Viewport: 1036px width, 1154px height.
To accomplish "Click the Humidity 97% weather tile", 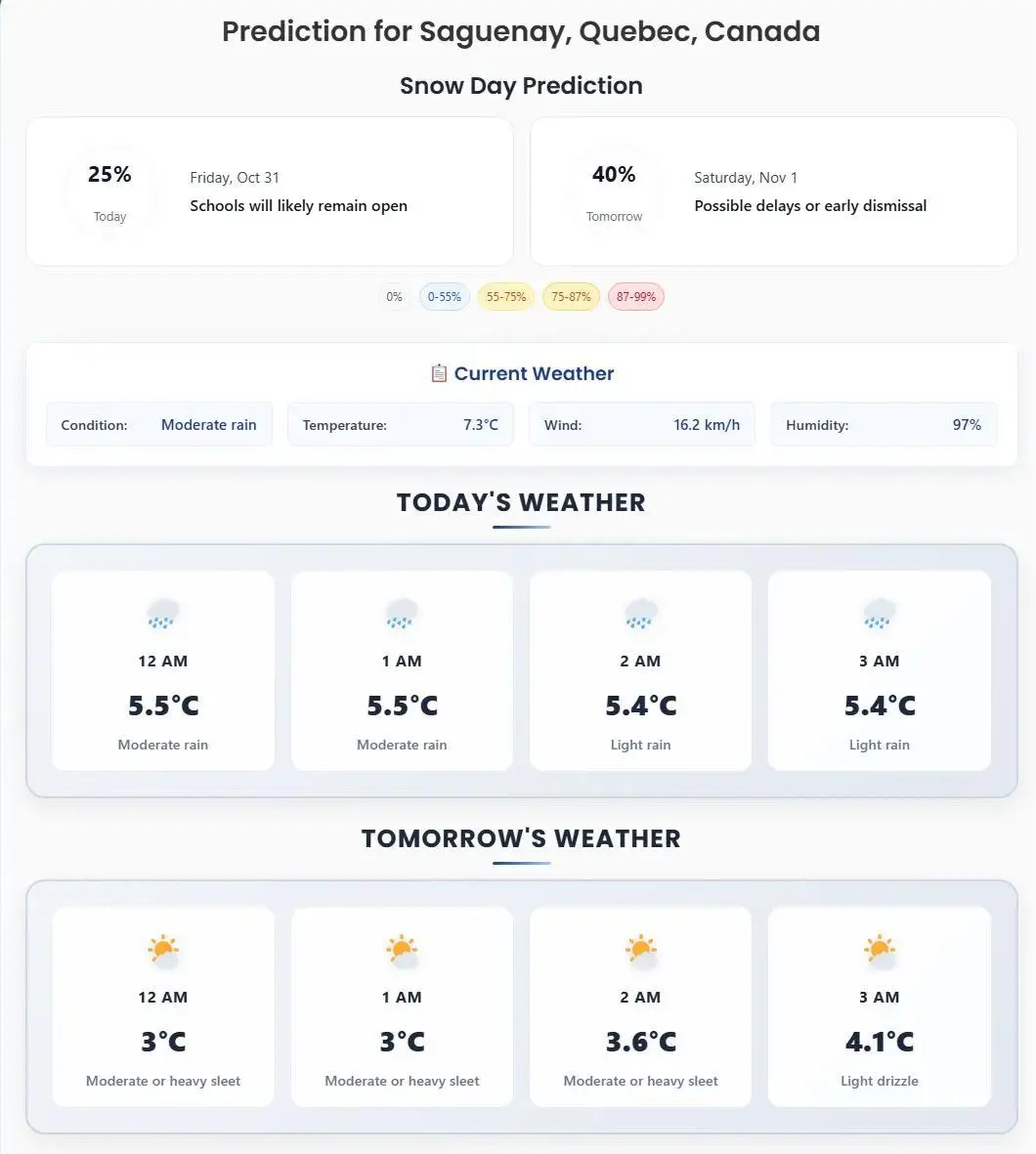I will [884, 425].
